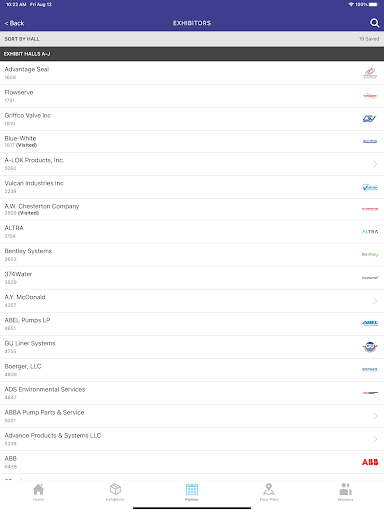Image resolution: width=384 pixels, height=512 pixels.
Task: Tap the Home tab icon
Action: [x=38, y=489]
